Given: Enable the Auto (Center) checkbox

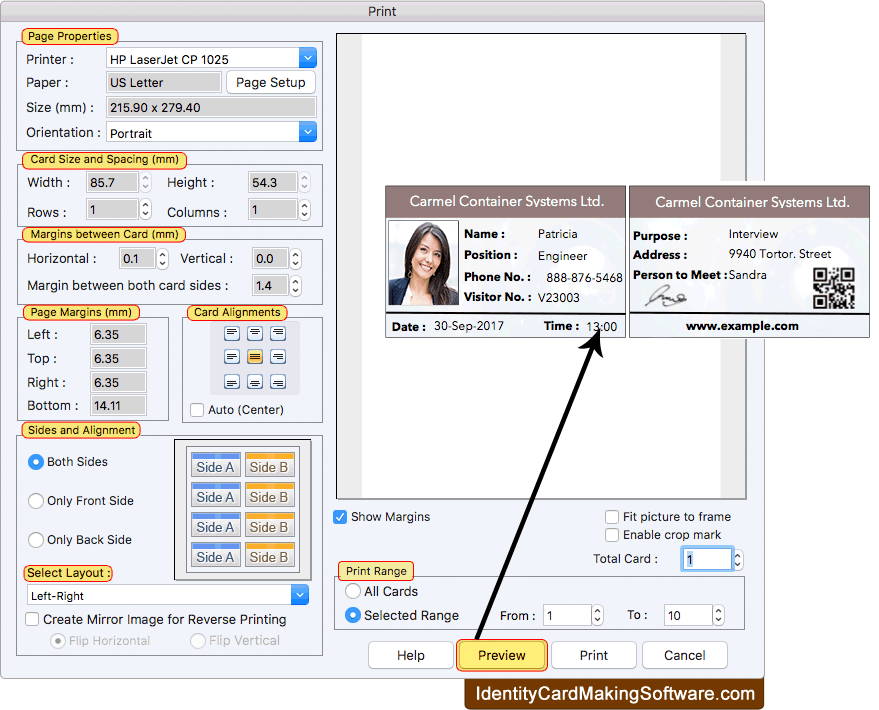Looking at the screenshot, I should coord(197,410).
